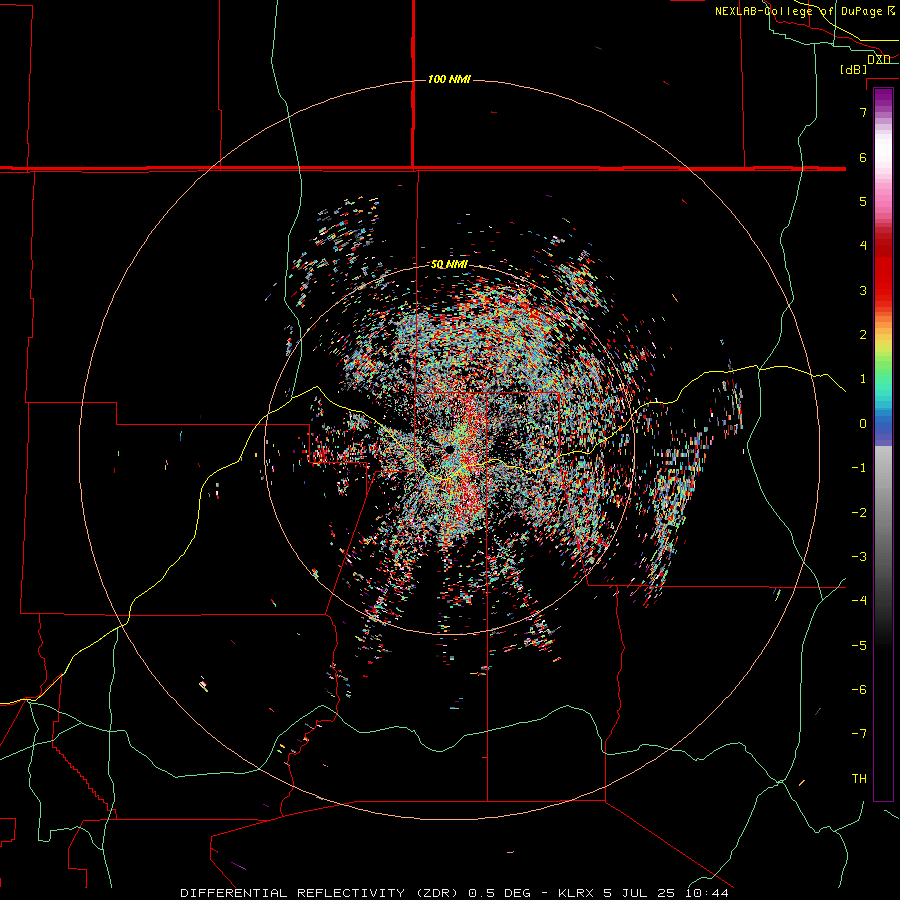Click the "-5" value on the ZDR scale
900x900 pixels.
coord(859,646)
